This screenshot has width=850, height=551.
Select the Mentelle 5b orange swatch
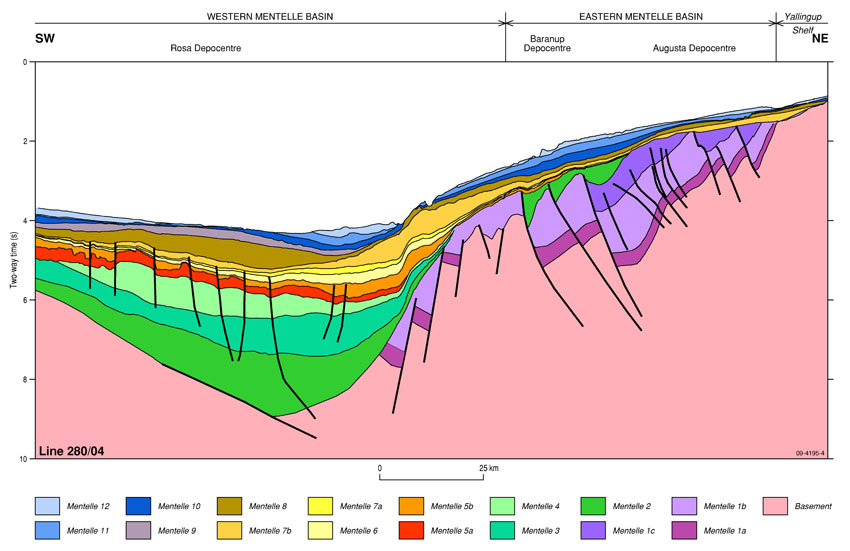point(413,506)
